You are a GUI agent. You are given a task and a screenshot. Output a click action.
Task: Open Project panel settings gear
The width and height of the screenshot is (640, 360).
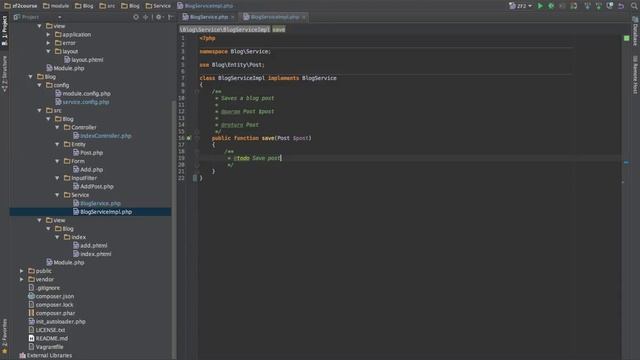159,17
